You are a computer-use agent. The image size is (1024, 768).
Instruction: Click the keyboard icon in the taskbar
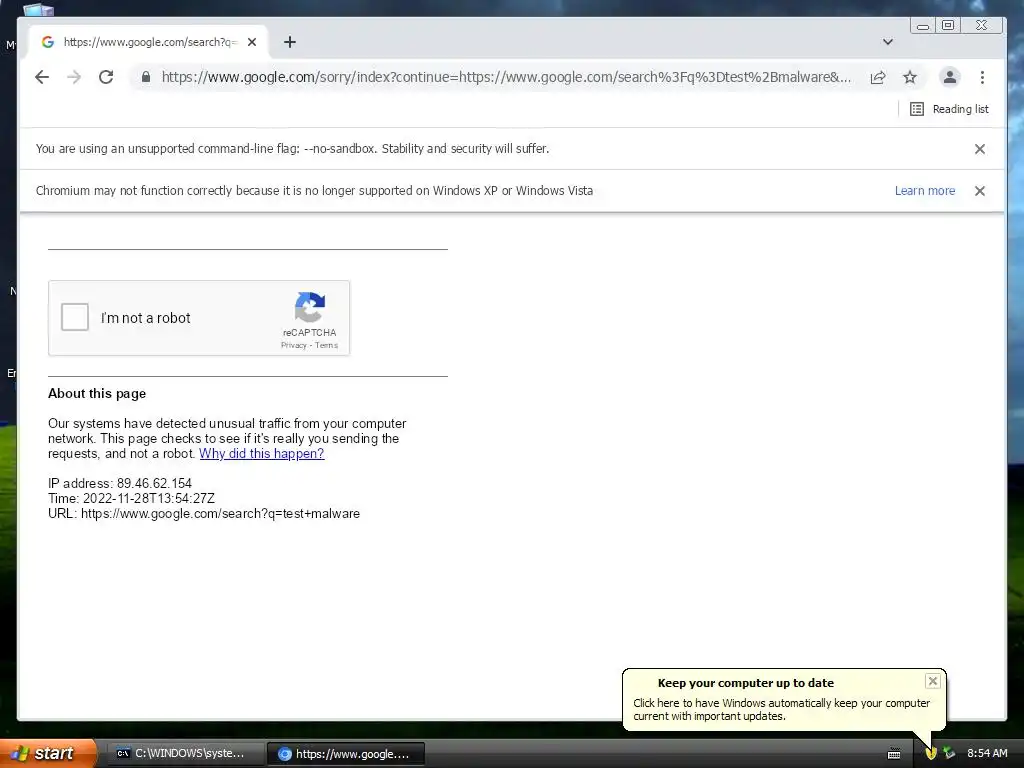[894, 754]
